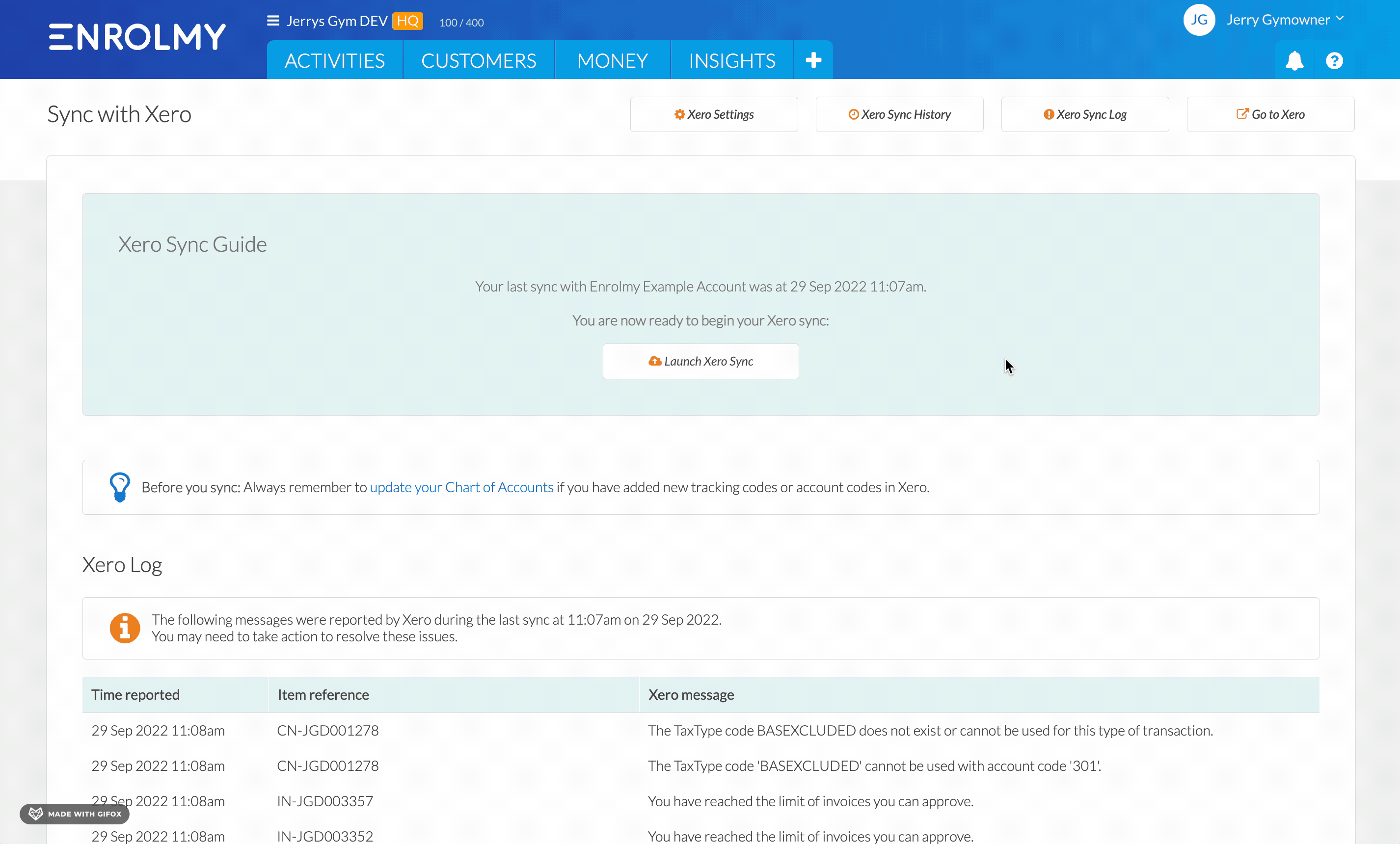
Task: Open the ACTIVITIES tab
Action: point(335,60)
